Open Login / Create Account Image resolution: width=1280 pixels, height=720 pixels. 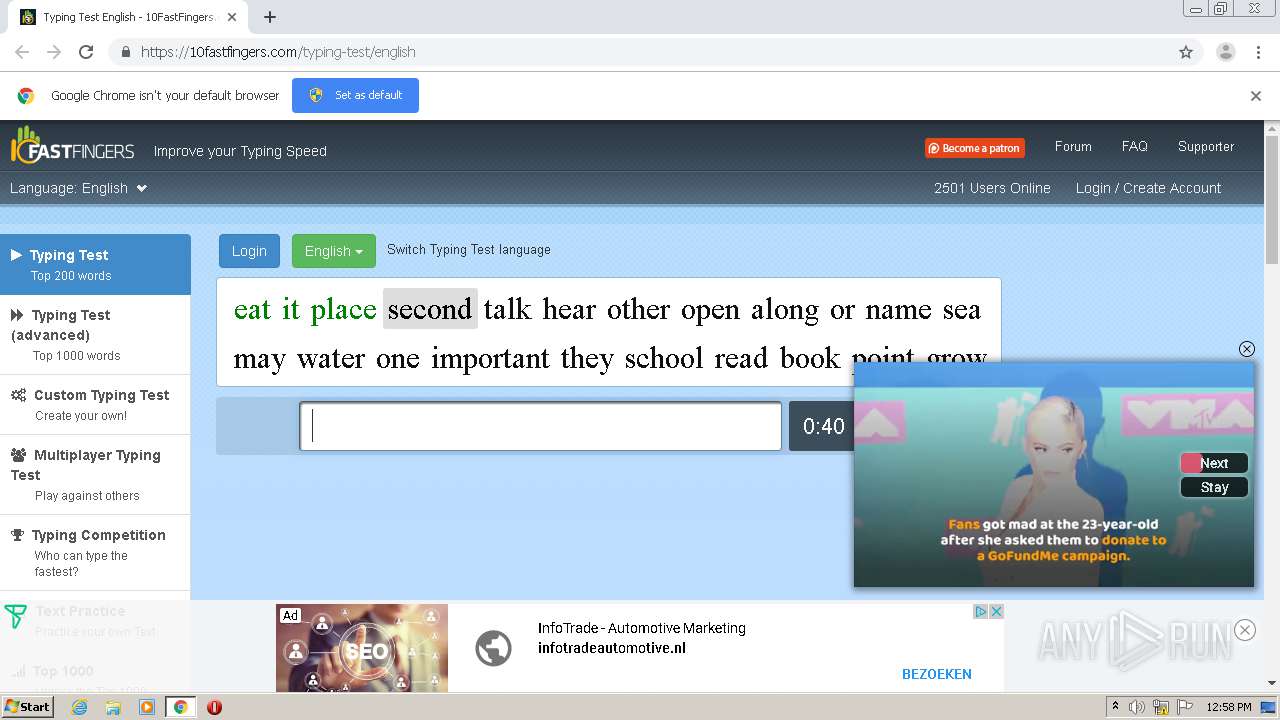[1148, 188]
